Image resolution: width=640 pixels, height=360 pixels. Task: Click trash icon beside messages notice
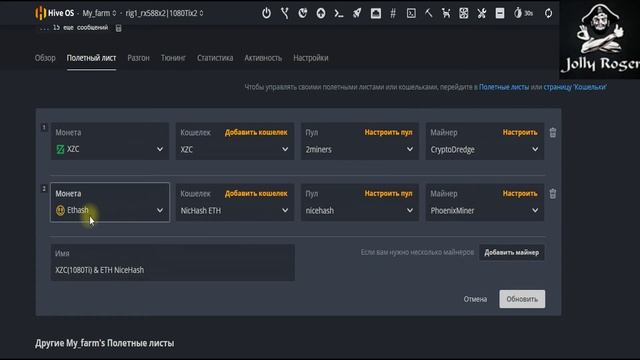coord(118,28)
